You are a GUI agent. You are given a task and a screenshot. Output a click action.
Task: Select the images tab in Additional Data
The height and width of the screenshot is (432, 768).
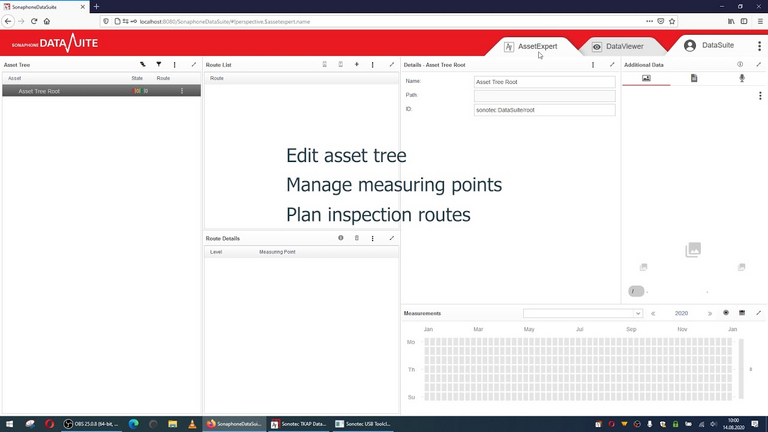tap(646, 78)
